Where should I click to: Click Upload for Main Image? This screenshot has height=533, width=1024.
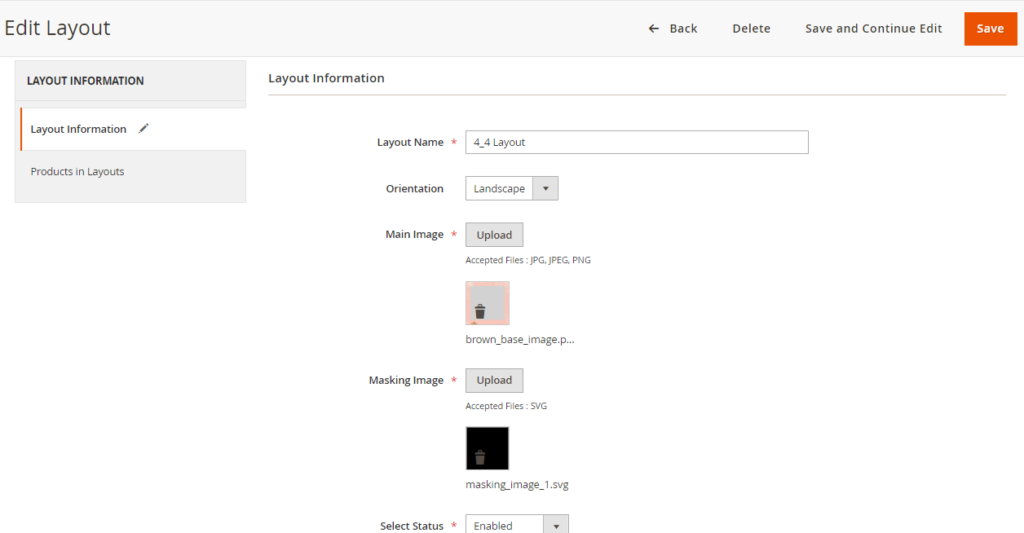click(x=494, y=235)
